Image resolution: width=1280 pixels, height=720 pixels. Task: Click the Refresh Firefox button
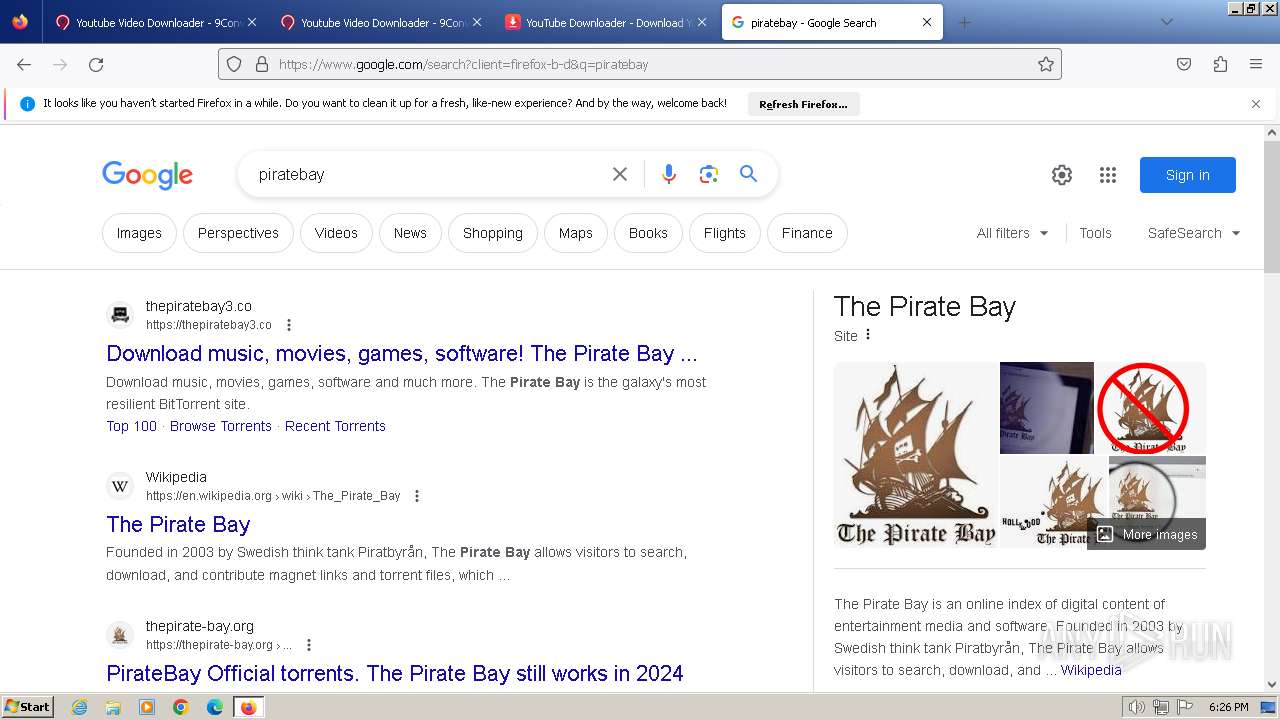(x=803, y=104)
